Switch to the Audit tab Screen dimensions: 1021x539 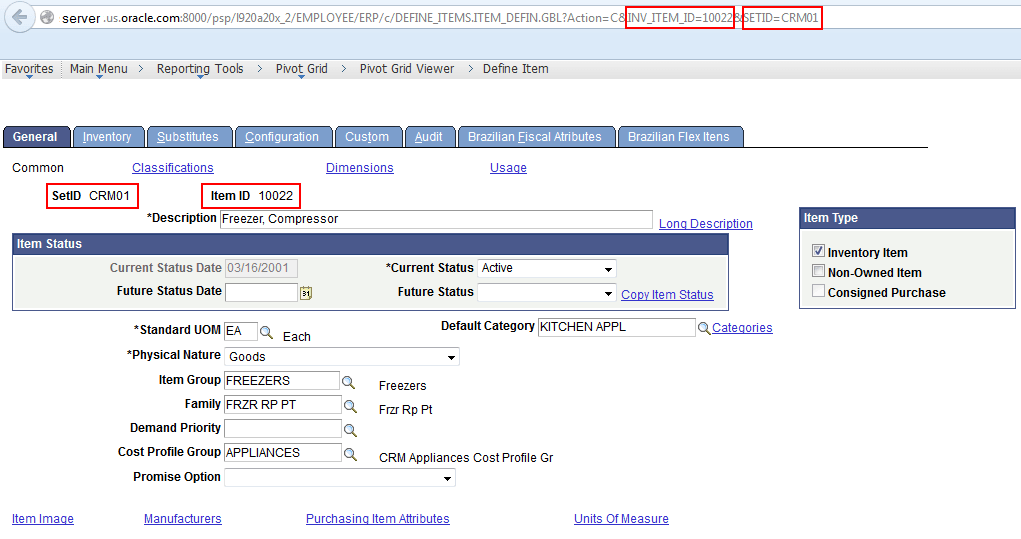click(429, 137)
